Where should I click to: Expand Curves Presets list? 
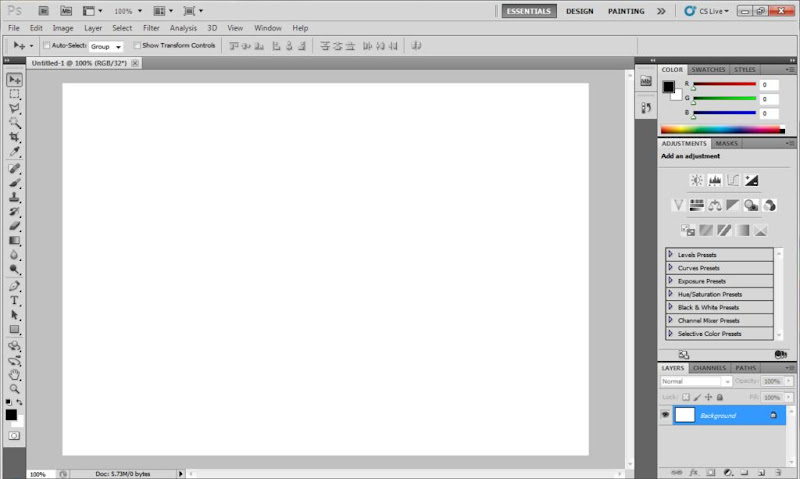670,267
